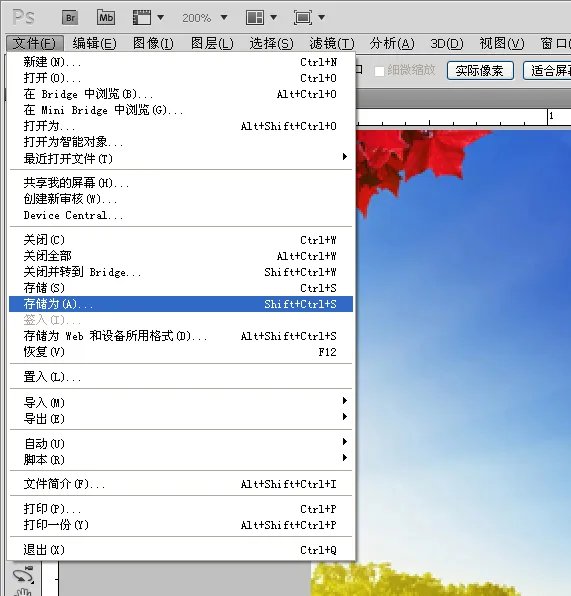Select 创建新审核(W)...
Screen dimensions: 571x596
(x=181, y=199)
